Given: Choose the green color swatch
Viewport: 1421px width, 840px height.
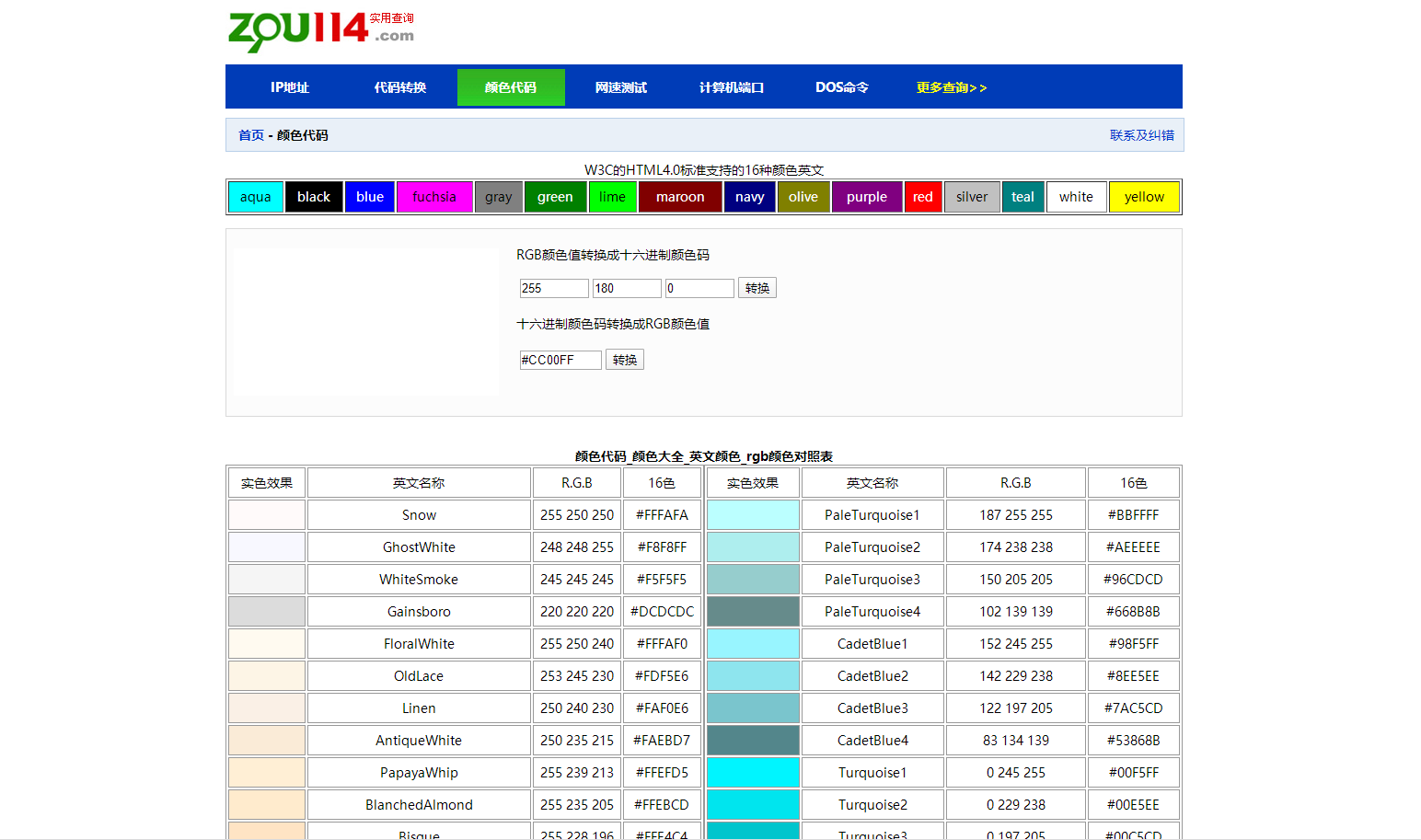Looking at the screenshot, I should (x=555, y=197).
